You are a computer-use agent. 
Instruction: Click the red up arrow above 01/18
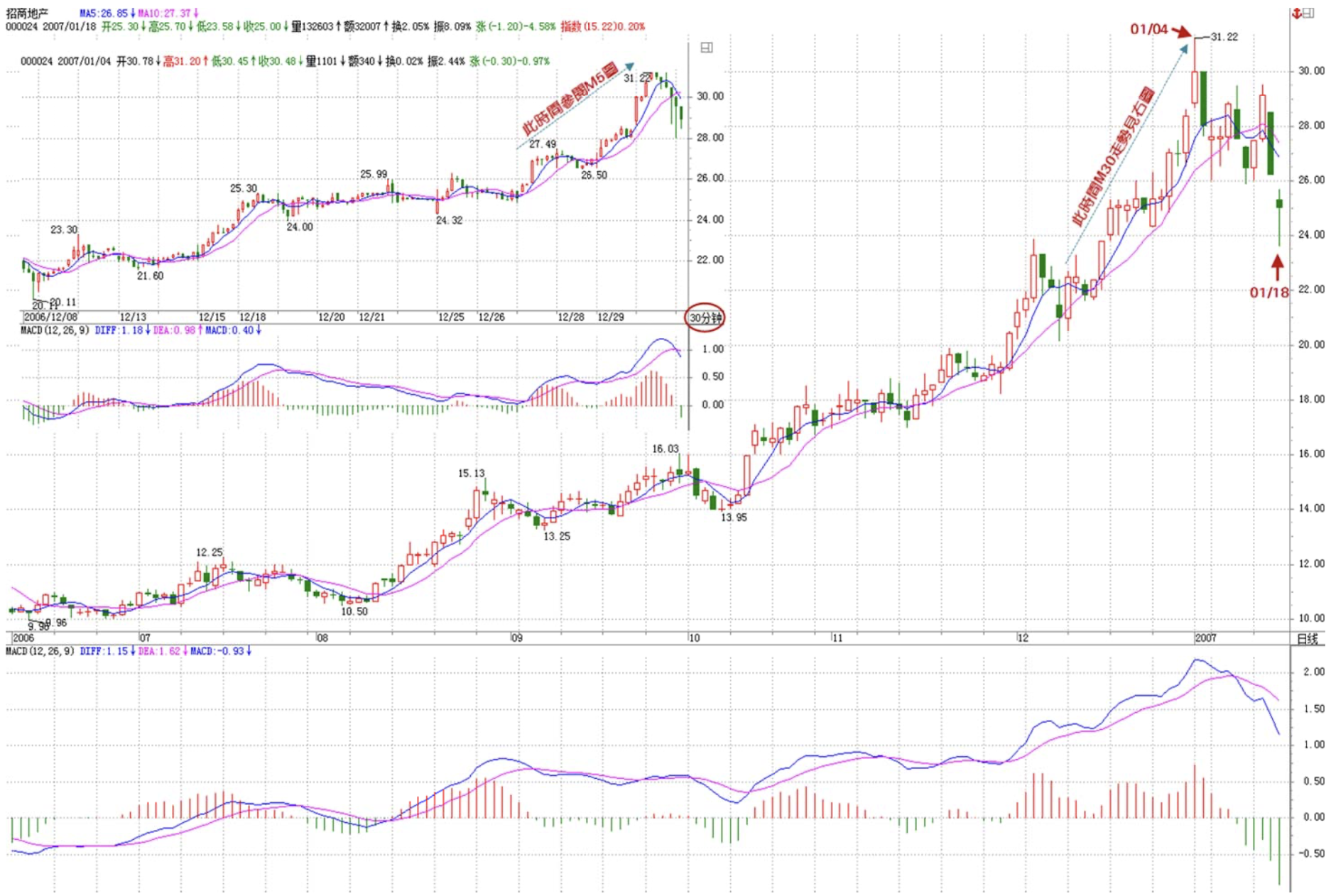pos(1277,267)
